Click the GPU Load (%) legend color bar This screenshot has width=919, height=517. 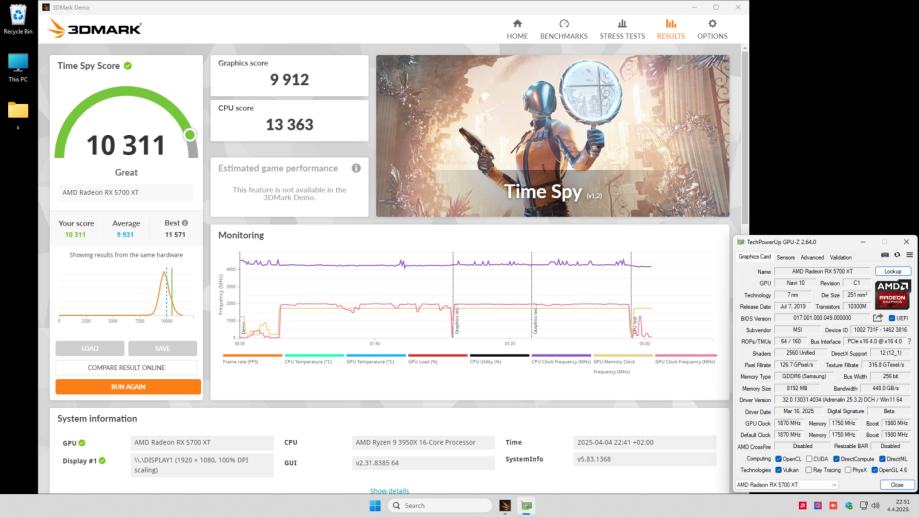[x=438, y=355]
